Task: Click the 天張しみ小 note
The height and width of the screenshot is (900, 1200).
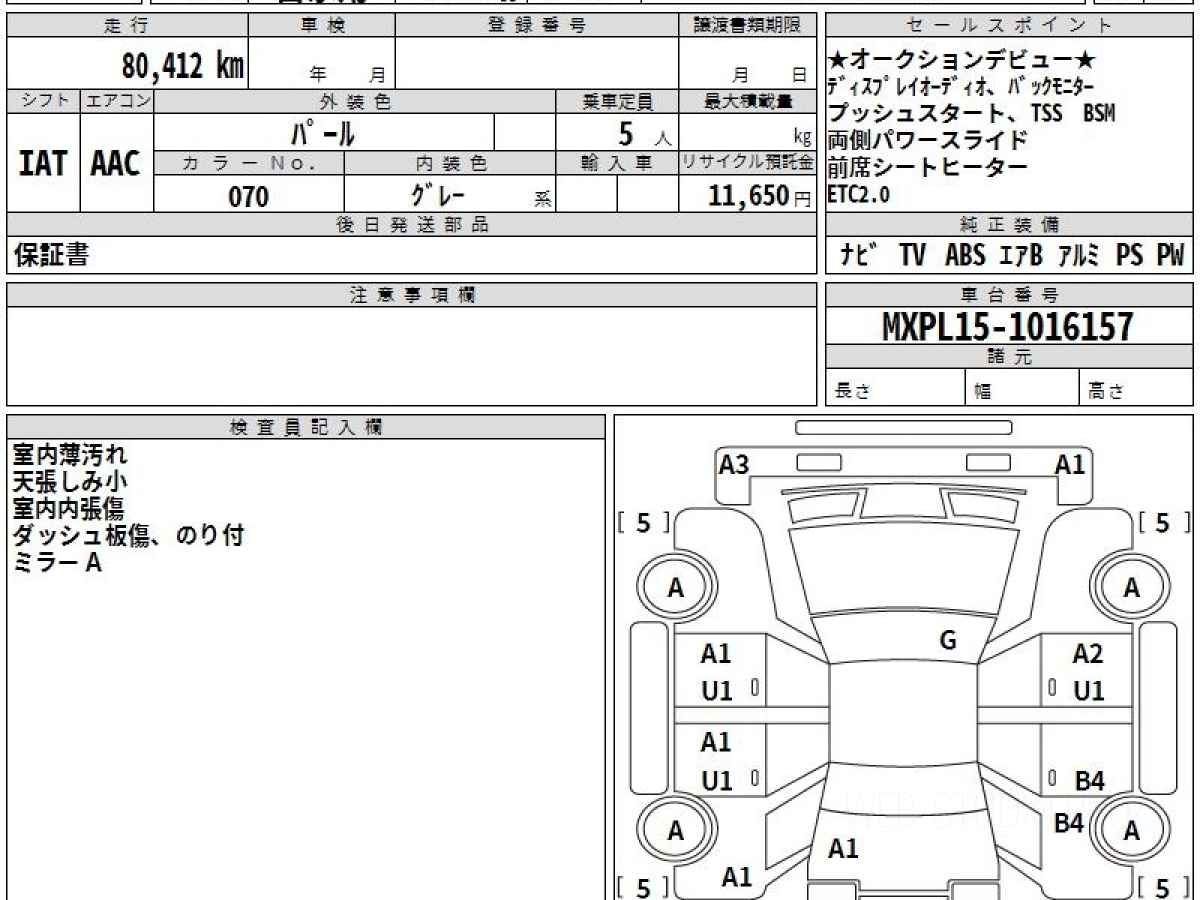Action: 70,482
